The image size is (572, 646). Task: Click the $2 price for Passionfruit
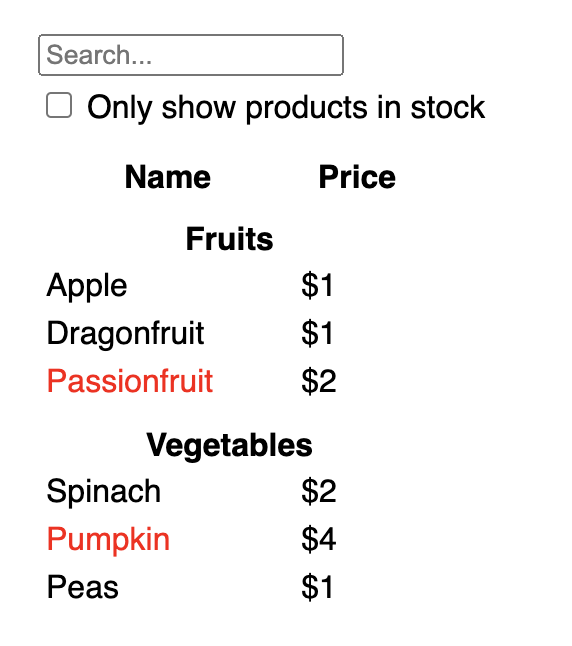(319, 381)
